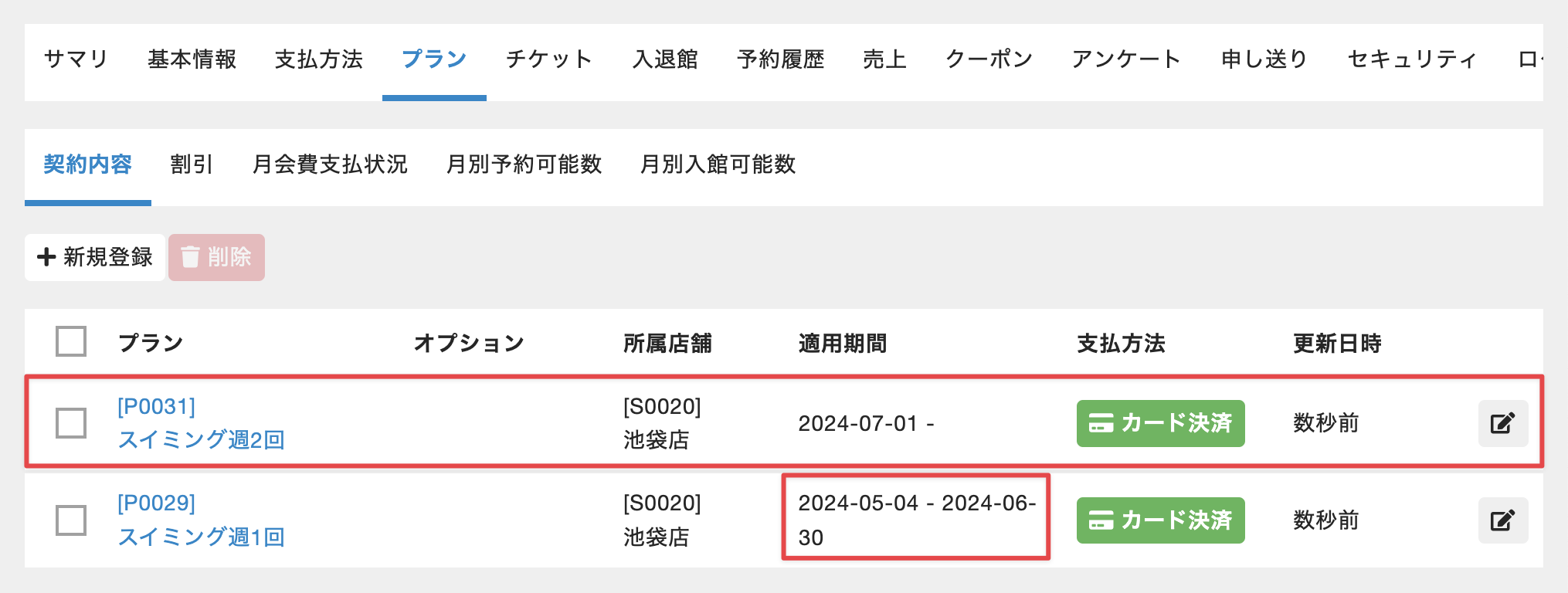Click the 新規登録 plus button
Screen dimensions: 1568x593
click(95, 257)
